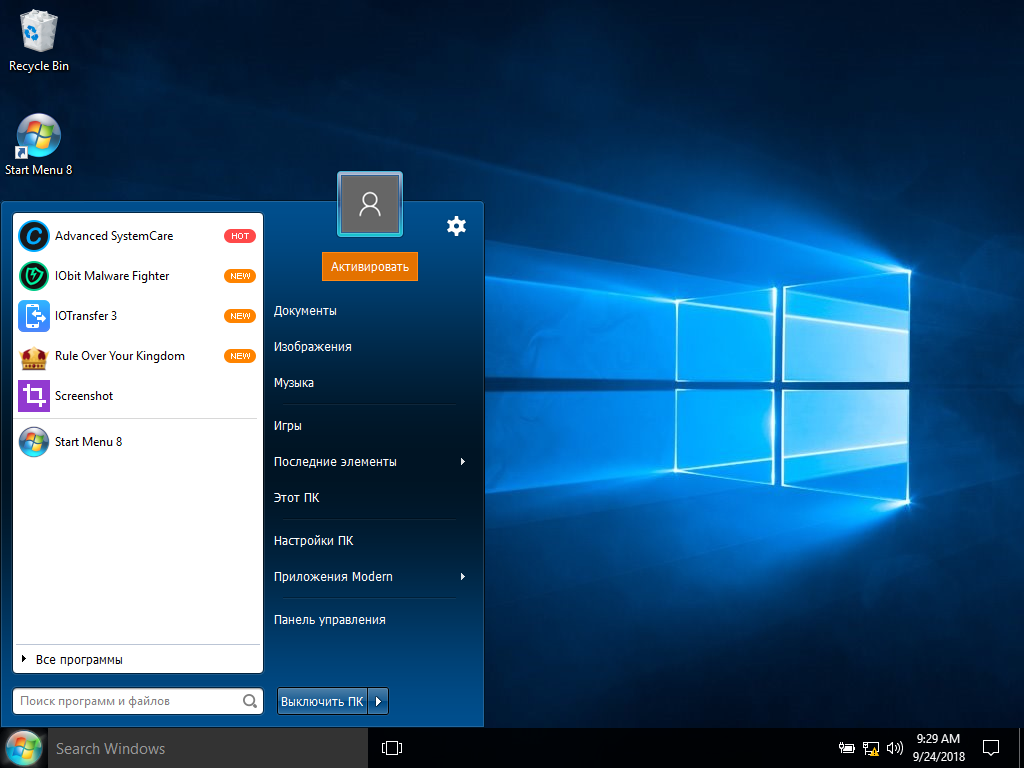Click the IOTransfer 3 phone icon
The width and height of the screenshot is (1024, 768).
point(33,316)
